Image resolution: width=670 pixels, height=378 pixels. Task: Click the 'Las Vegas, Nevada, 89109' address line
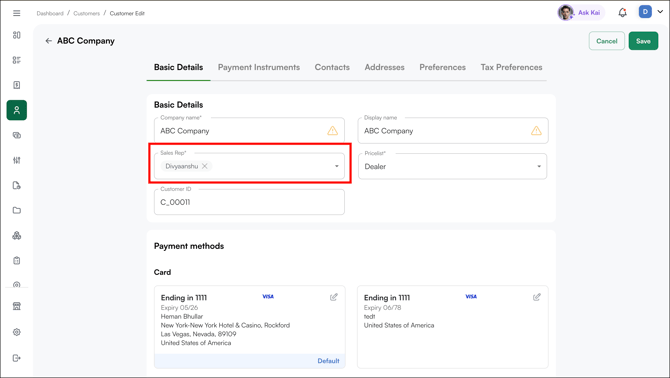coord(198,334)
